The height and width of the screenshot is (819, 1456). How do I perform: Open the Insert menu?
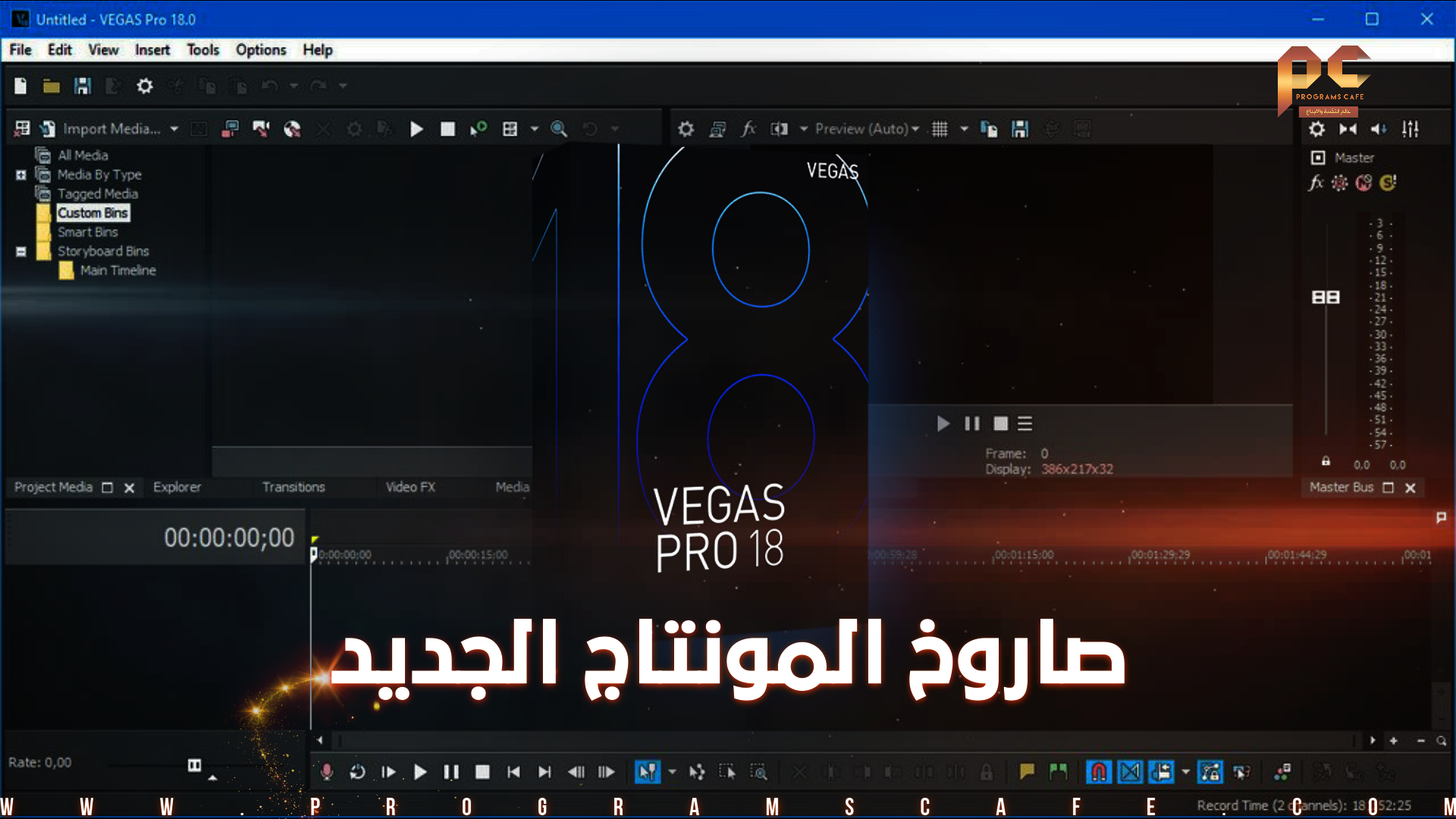tap(152, 50)
